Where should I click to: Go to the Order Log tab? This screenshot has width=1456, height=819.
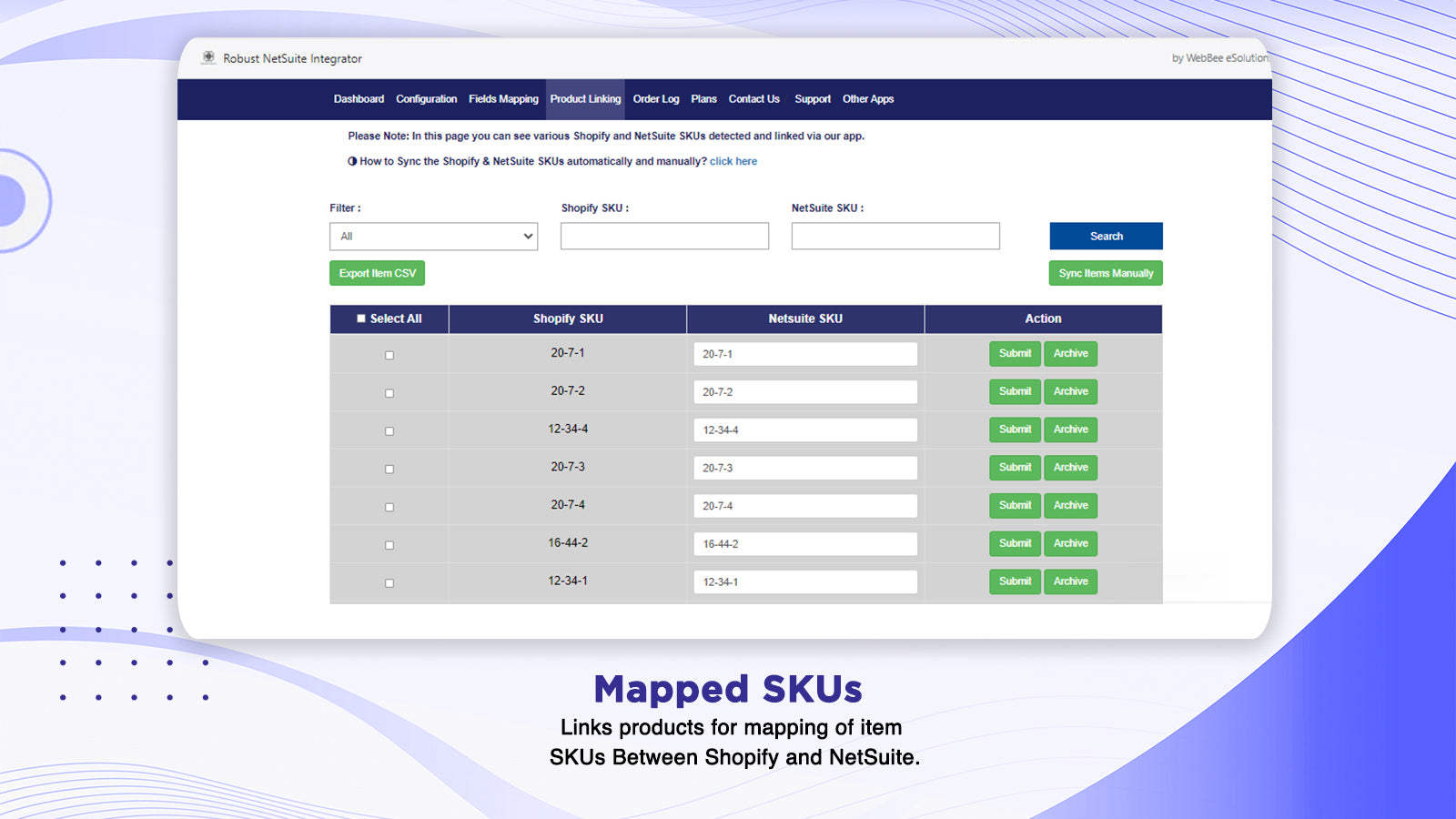click(655, 99)
